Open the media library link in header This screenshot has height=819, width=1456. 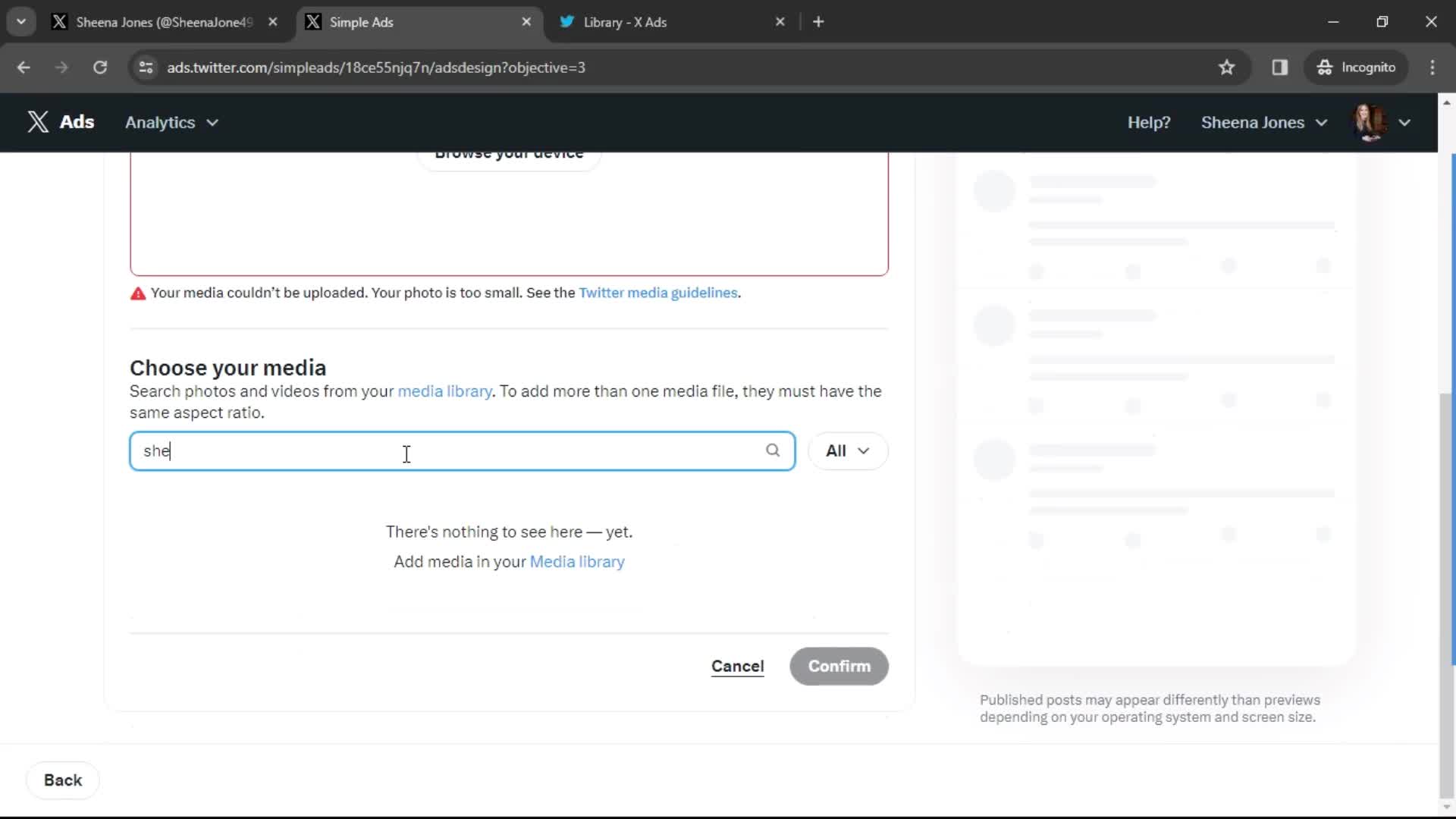tap(445, 391)
